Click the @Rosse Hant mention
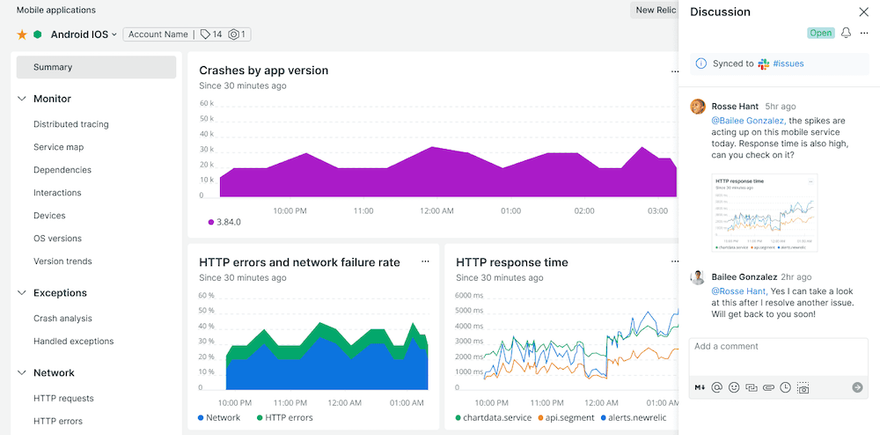The image size is (880, 435). pos(739,291)
